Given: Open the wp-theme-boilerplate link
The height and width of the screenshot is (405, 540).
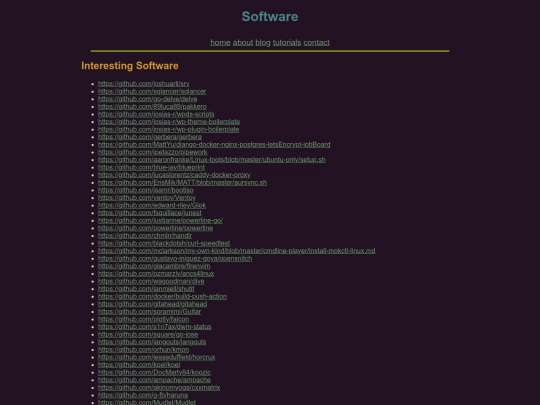Looking at the screenshot, I should pos(169,122).
